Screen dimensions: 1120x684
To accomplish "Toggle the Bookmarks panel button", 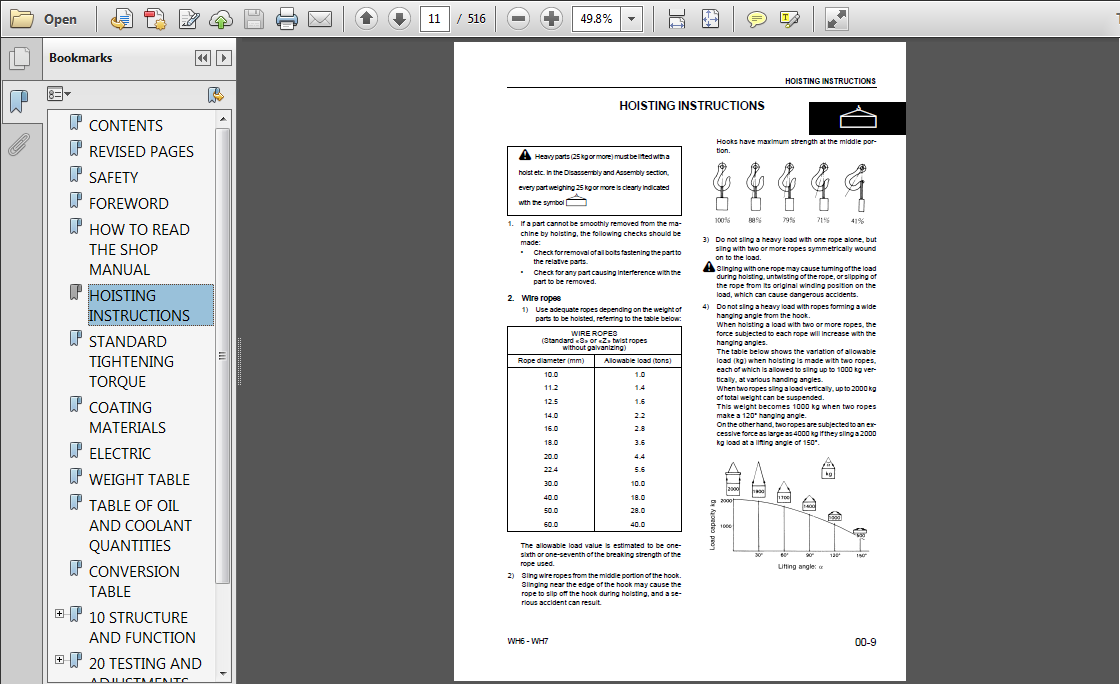I will (20, 102).
